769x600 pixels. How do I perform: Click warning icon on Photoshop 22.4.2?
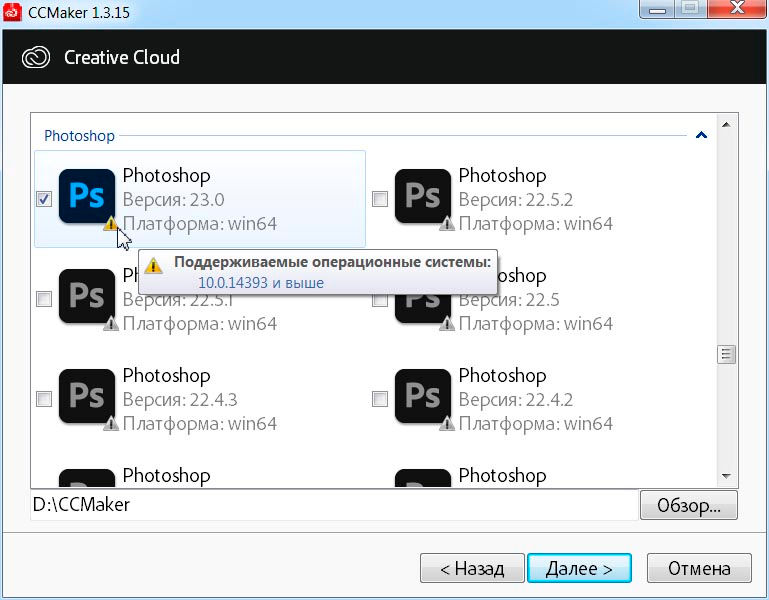click(447, 423)
